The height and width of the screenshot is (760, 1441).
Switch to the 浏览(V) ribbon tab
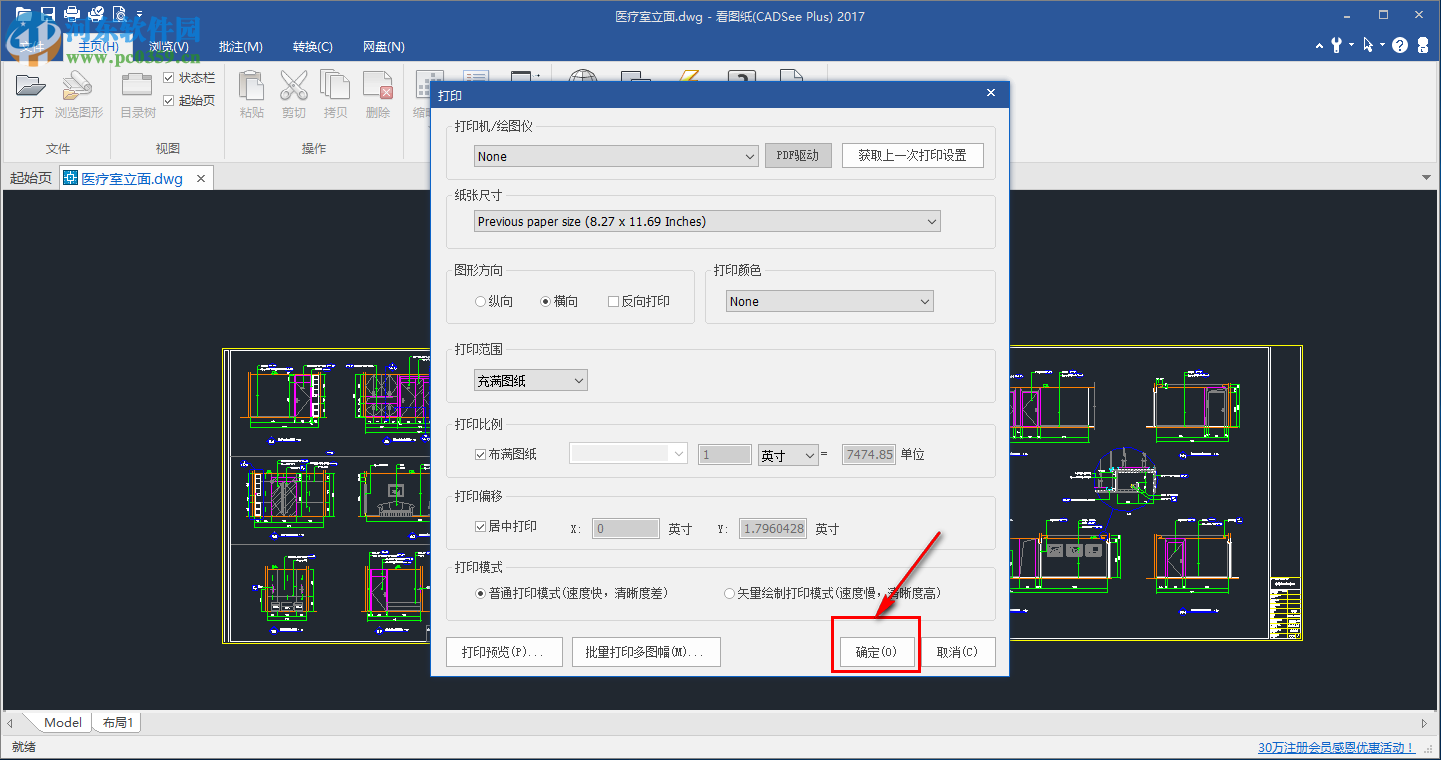pyautogui.click(x=169, y=47)
